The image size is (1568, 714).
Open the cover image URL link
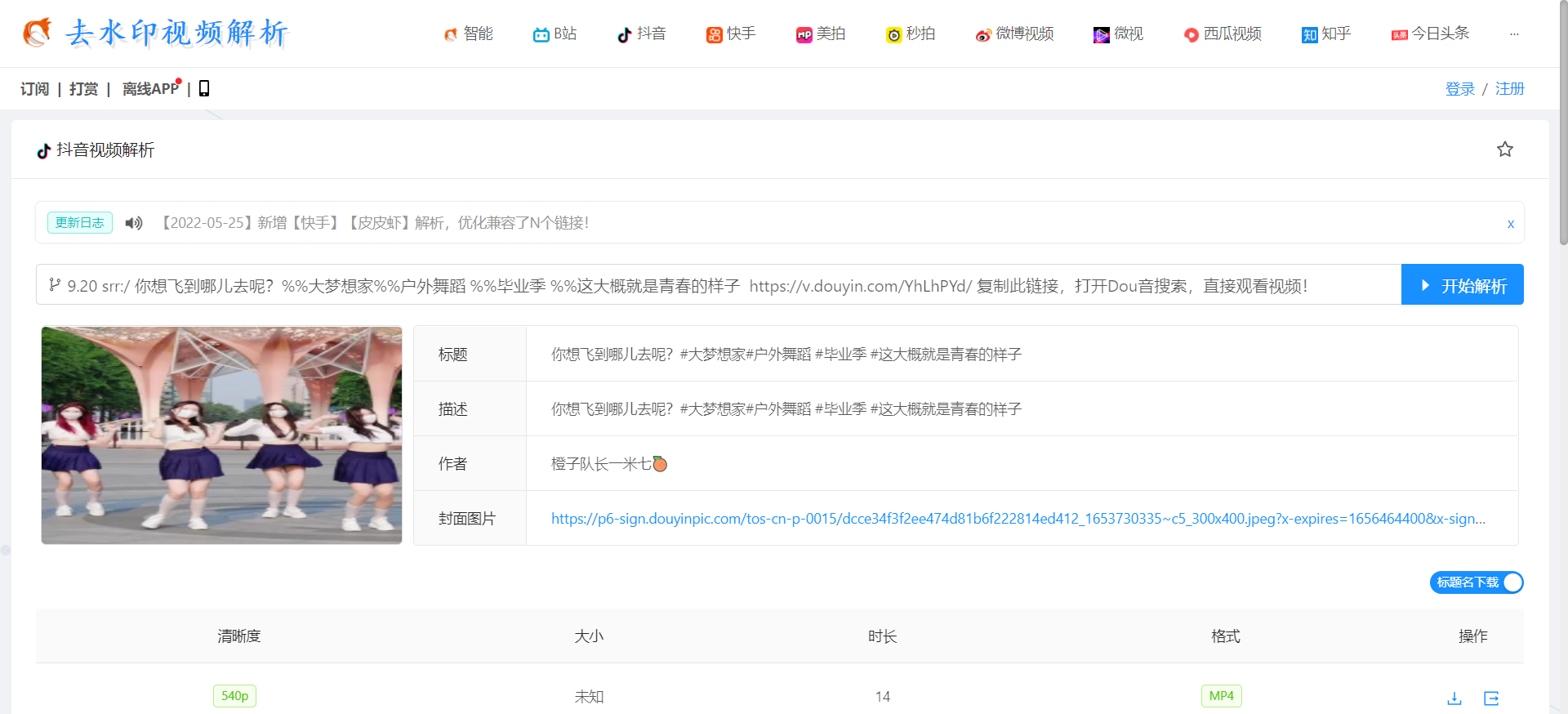pyautogui.click(x=1018, y=519)
